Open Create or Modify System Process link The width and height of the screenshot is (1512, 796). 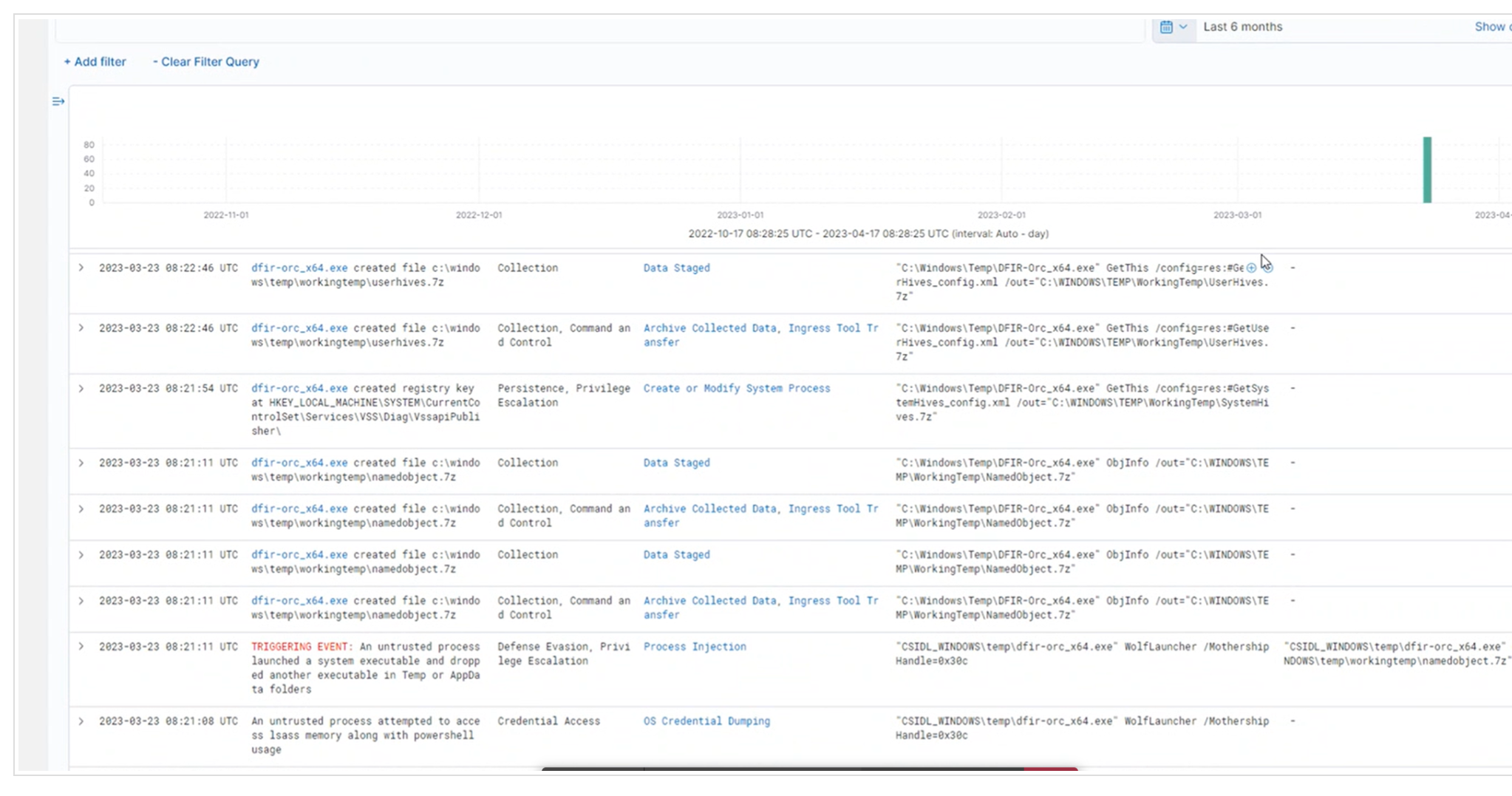click(x=736, y=389)
